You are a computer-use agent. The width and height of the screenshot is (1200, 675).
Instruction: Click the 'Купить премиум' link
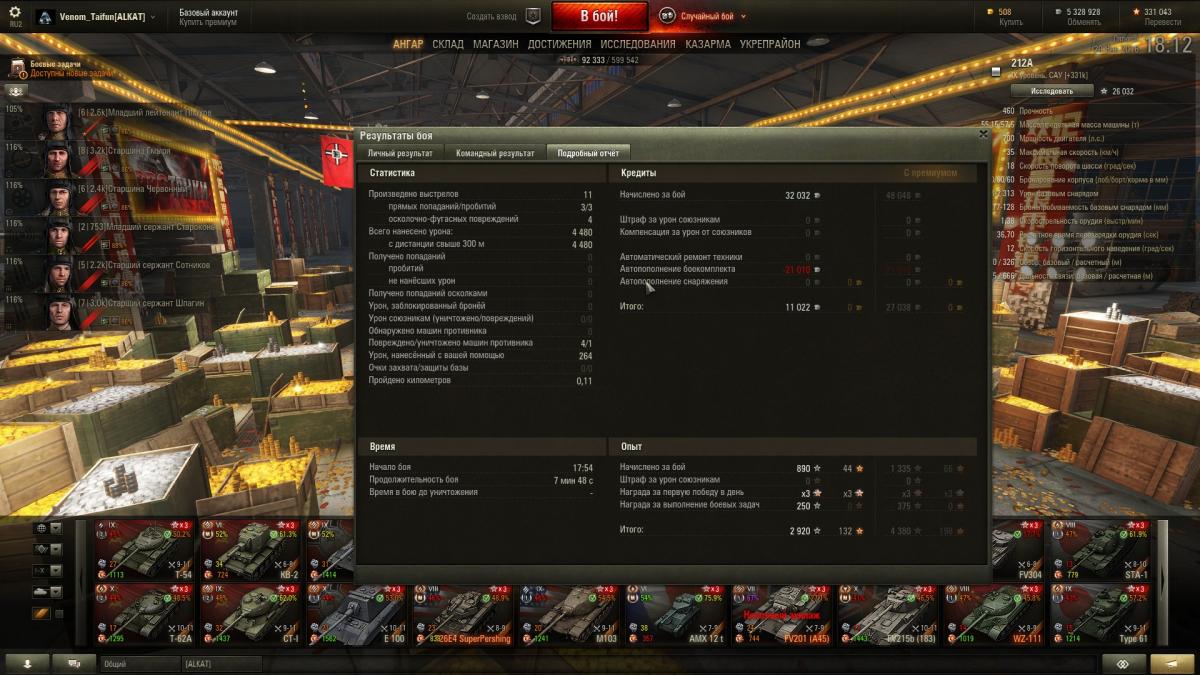pyautogui.click(x=207, y=22)
